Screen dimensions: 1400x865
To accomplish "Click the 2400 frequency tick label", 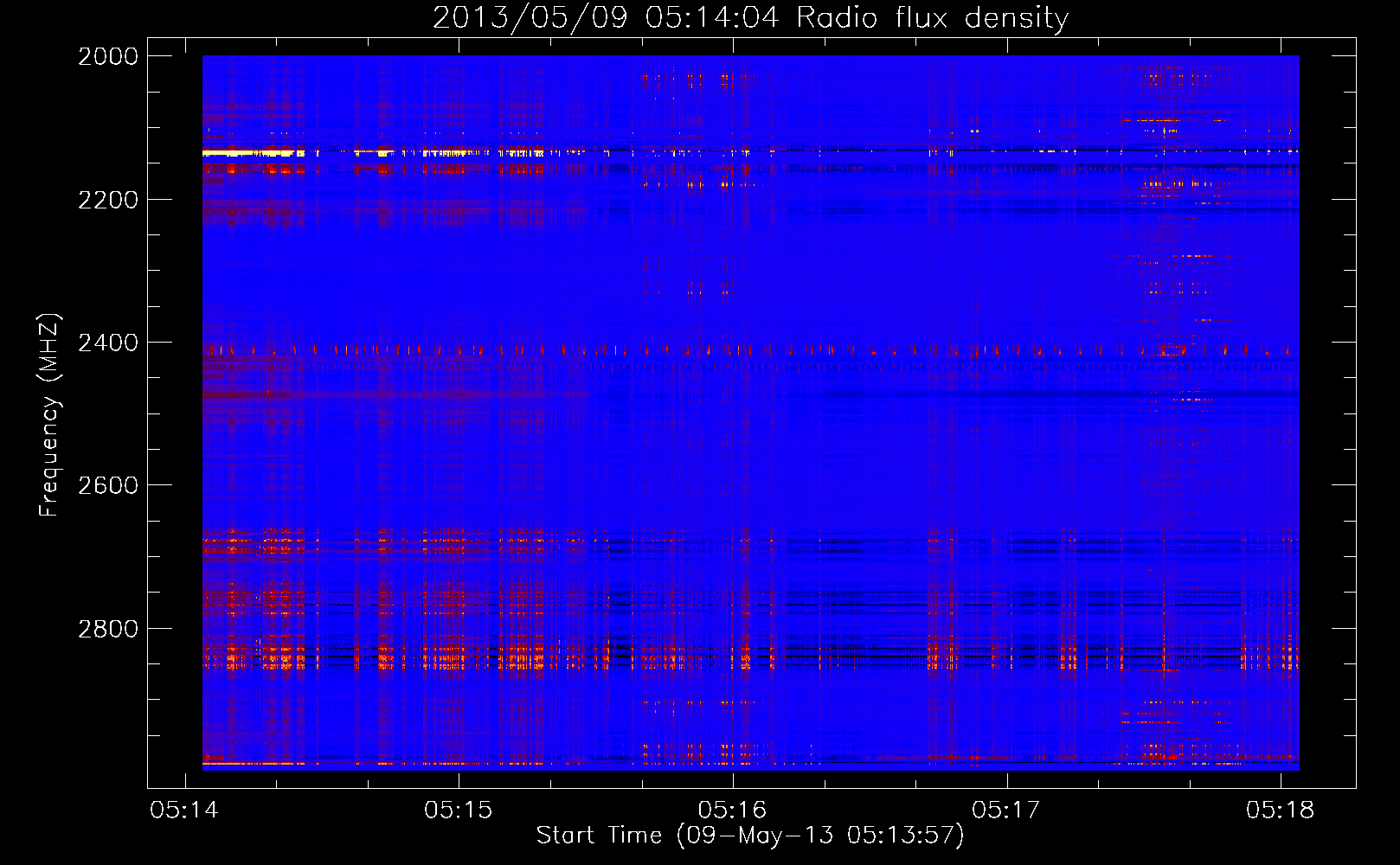I will point(108,343).
